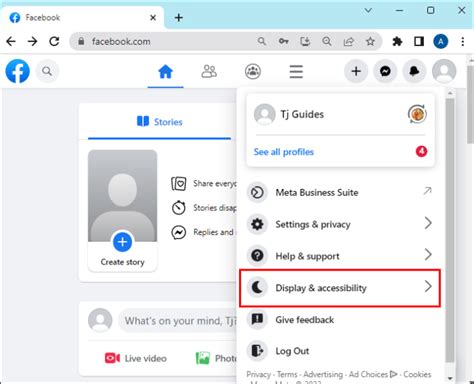Open Ad Choices footer link
The height and width of the screenshot is (384, 474).
click(373, 374)
